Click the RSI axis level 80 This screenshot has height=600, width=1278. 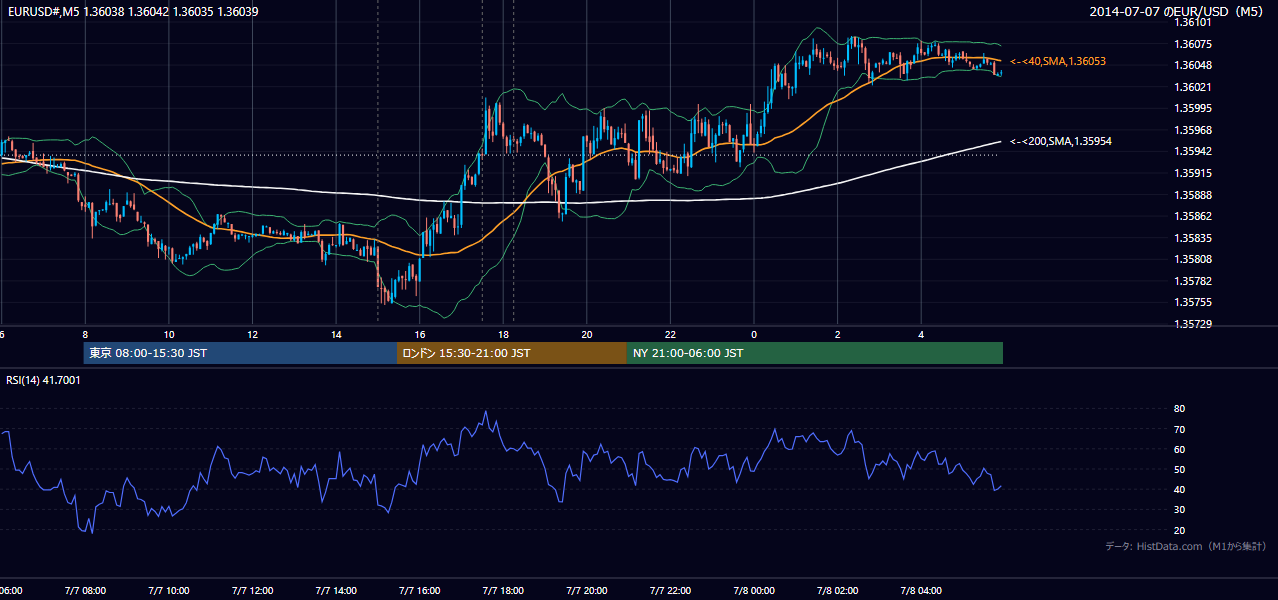tap(1179, 409)
